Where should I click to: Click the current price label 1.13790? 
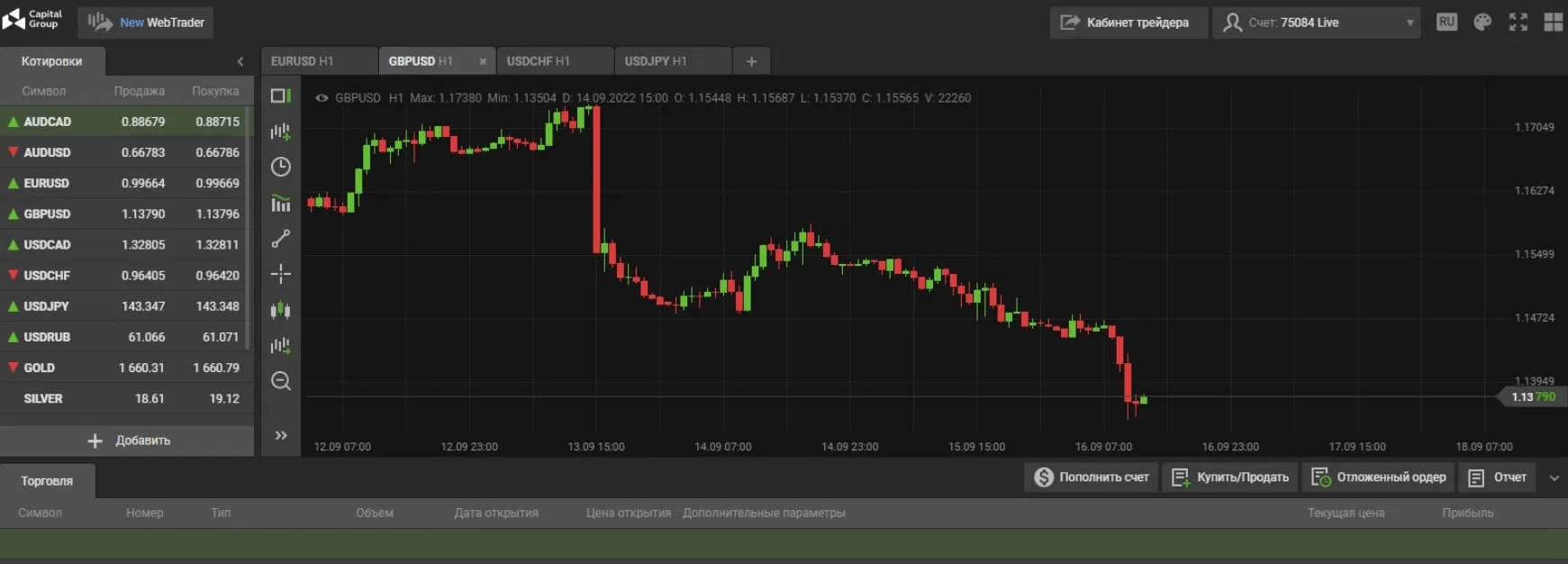pos(1533,396)
